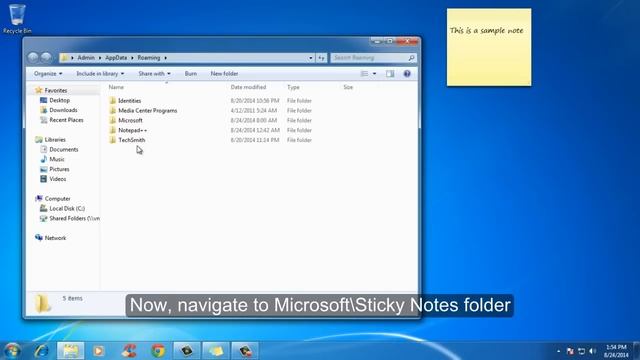Open Local Disk (C:)

point(67,209)
